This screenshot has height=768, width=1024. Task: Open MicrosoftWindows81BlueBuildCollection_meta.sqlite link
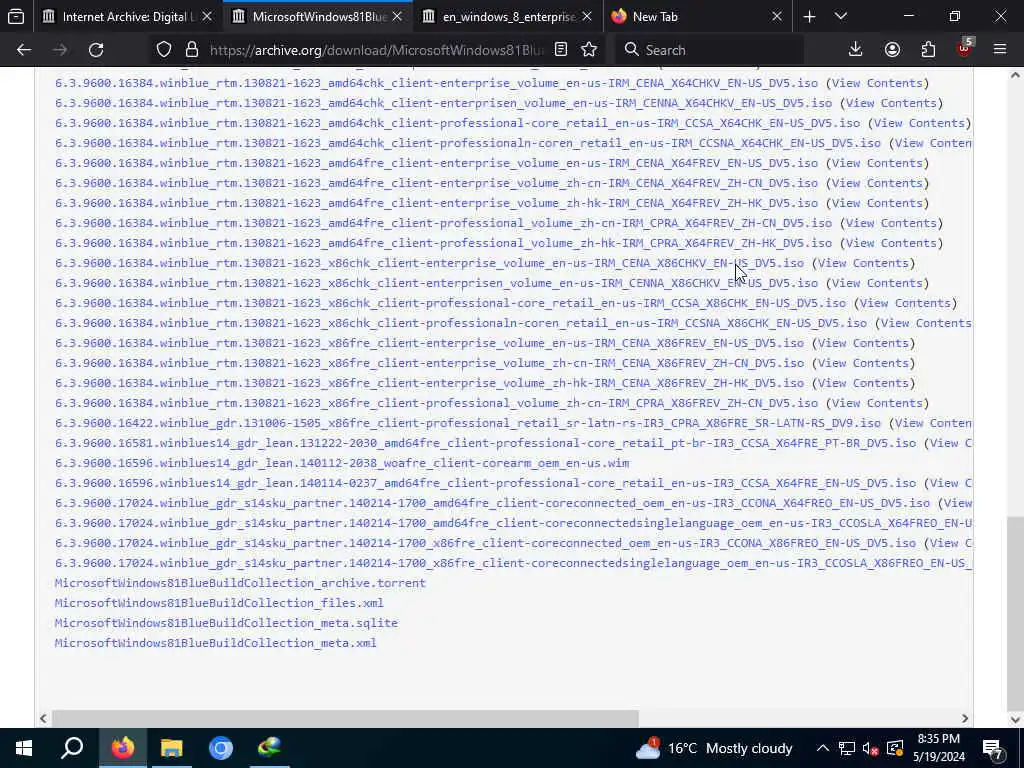point(226,623)
